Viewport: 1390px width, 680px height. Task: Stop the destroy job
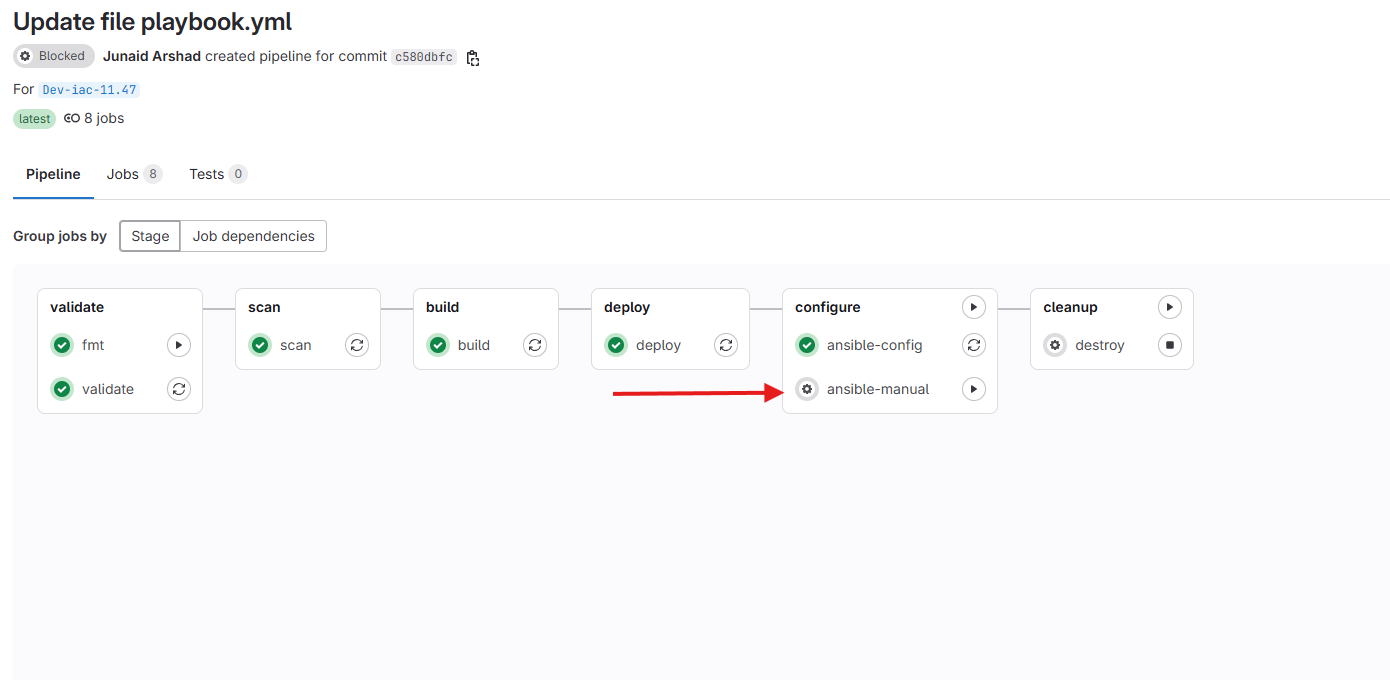(1169, 345)
